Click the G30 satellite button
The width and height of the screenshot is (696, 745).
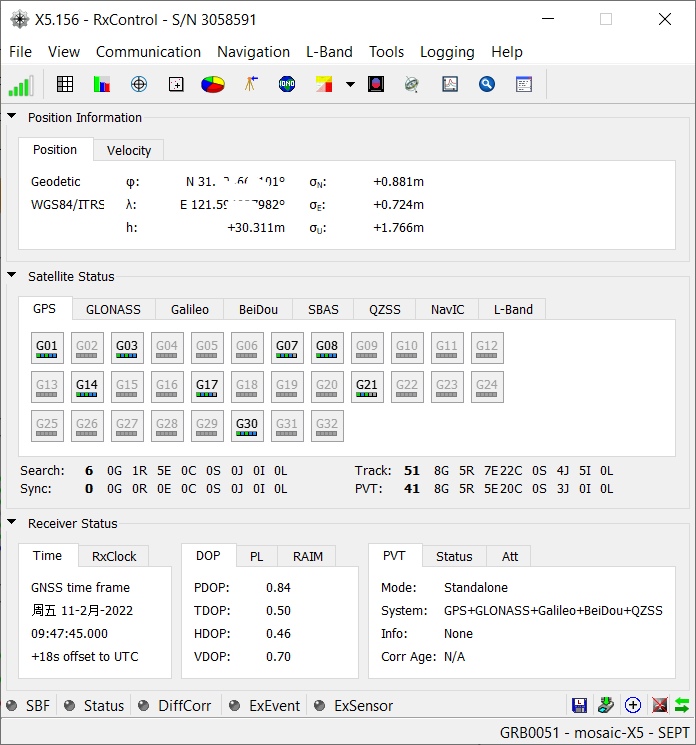(x=247, y=426)
